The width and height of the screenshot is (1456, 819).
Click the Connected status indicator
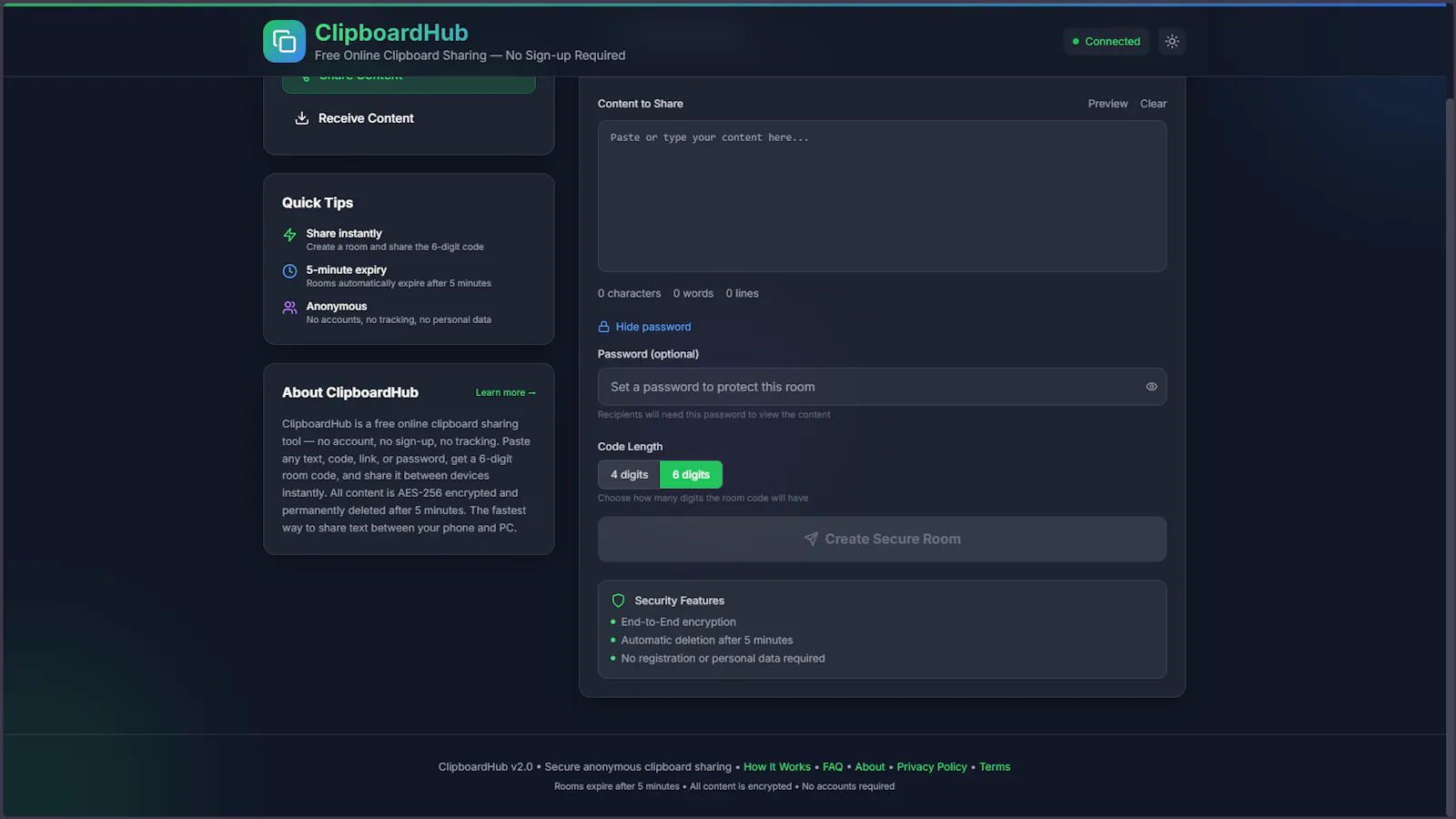1107,42
